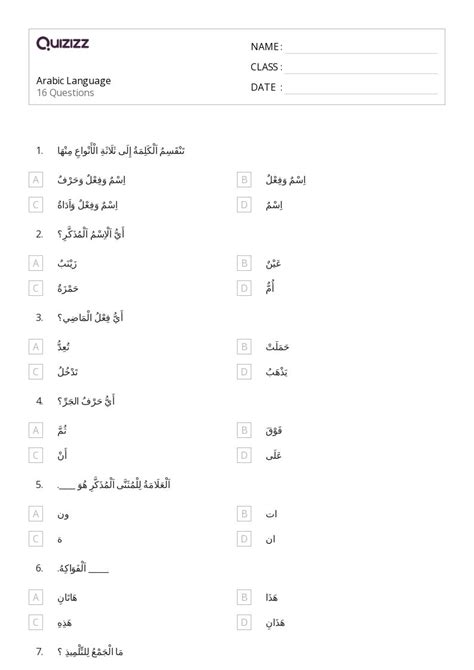This screenshot has width=474, height=670.
Task: Mark answer box D for question 2
Action: click(244, 288)
